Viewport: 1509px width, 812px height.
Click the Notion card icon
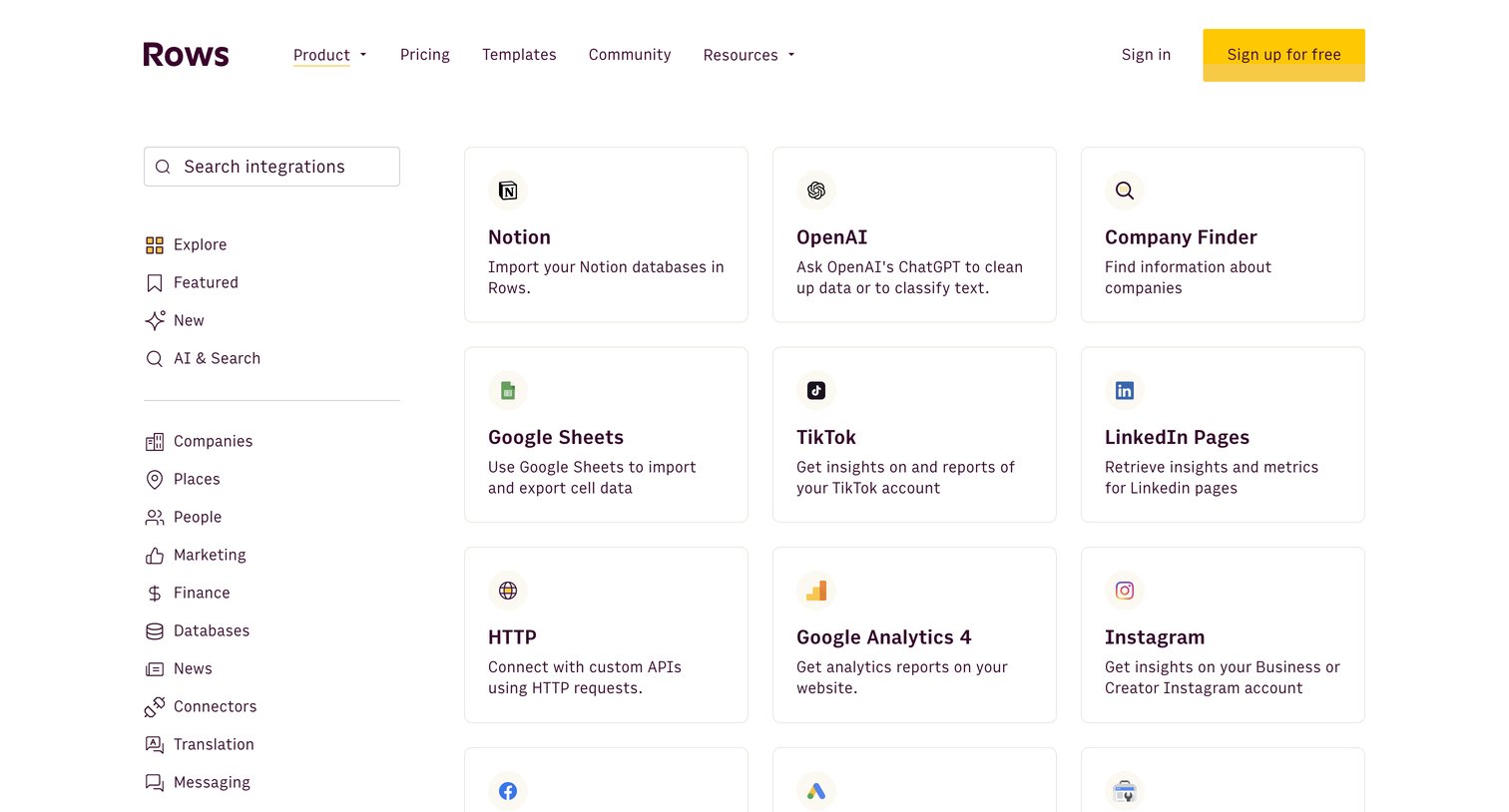508,191
